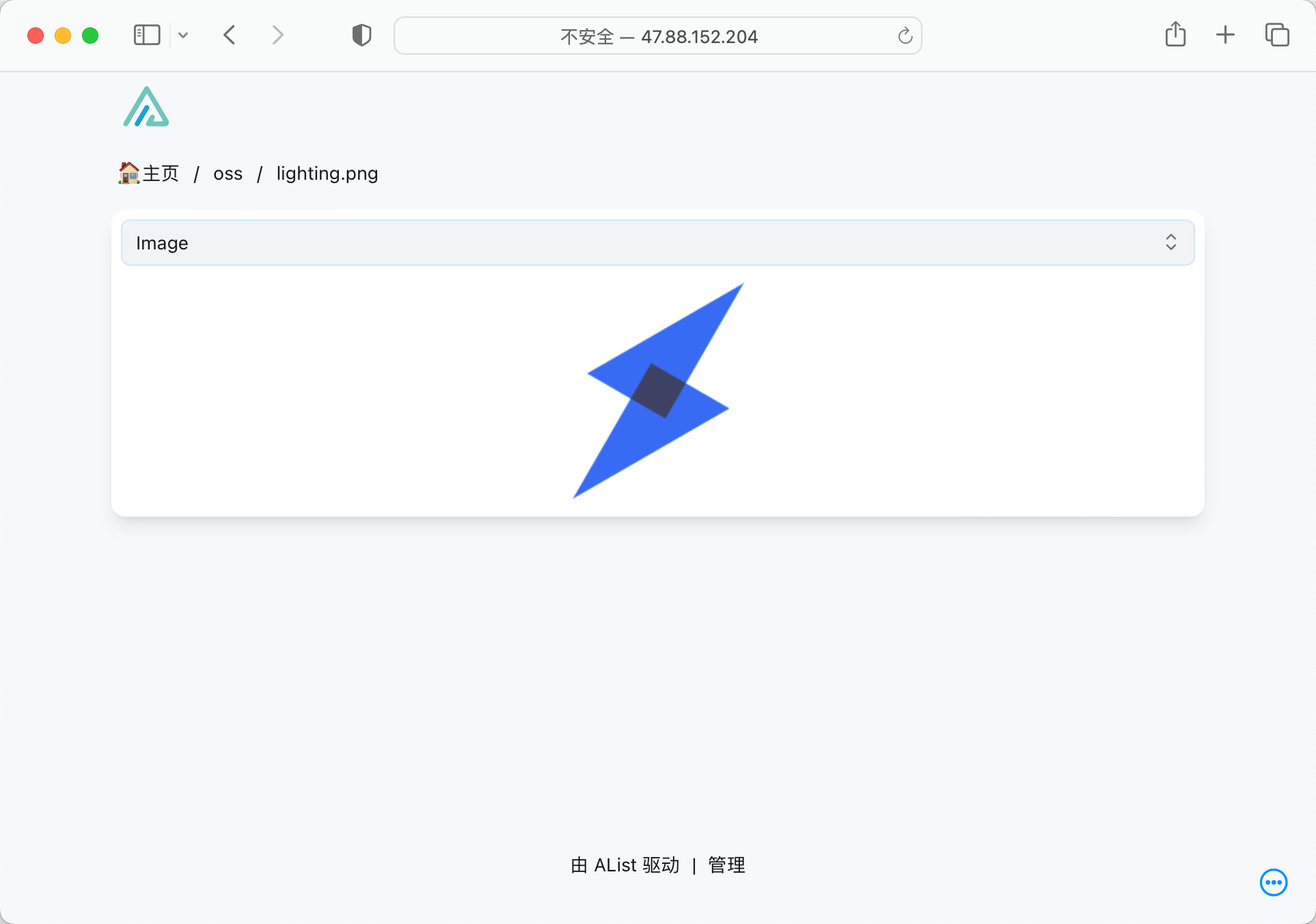Click the blue lightning bolt image preview
Screen dimensions: 1316x924
[657, 391]
